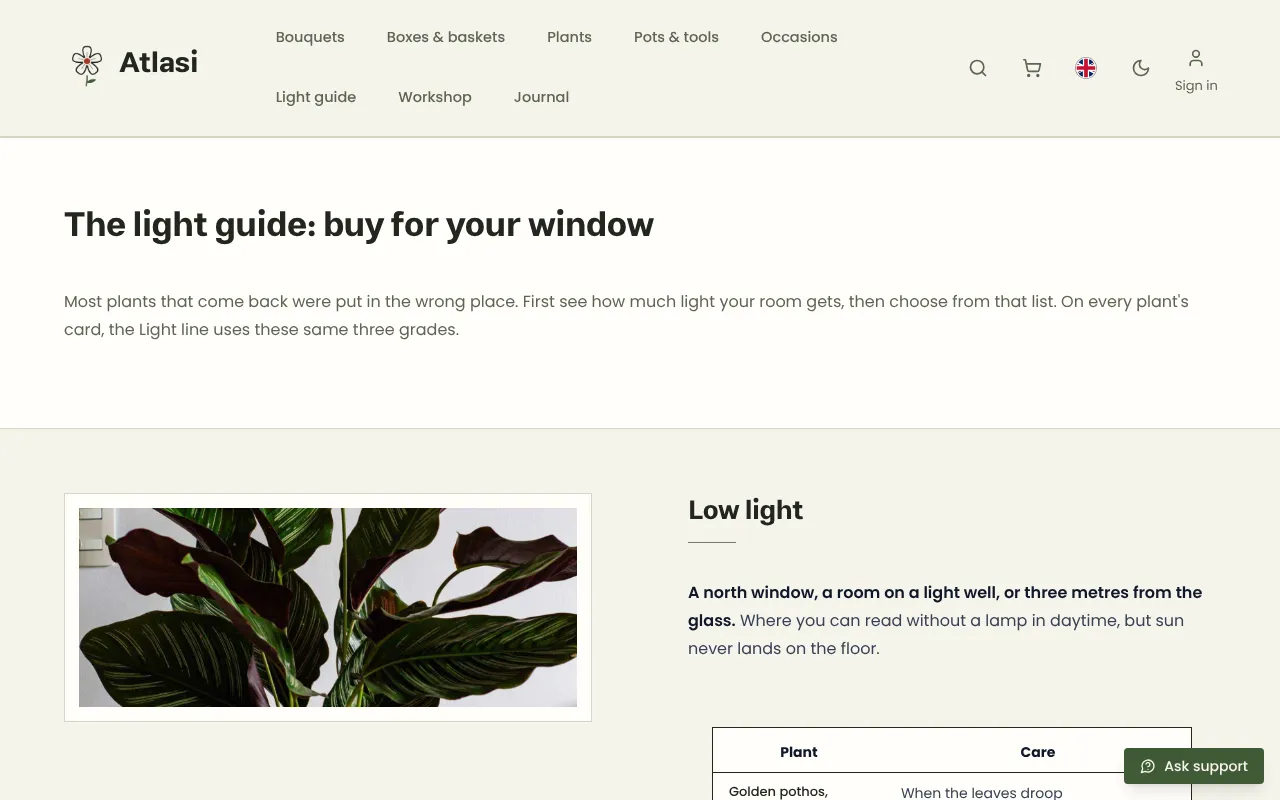Open Boxes & baskets category
The height and width of the screenshot is (800, 1280).
tap(446, 37)
